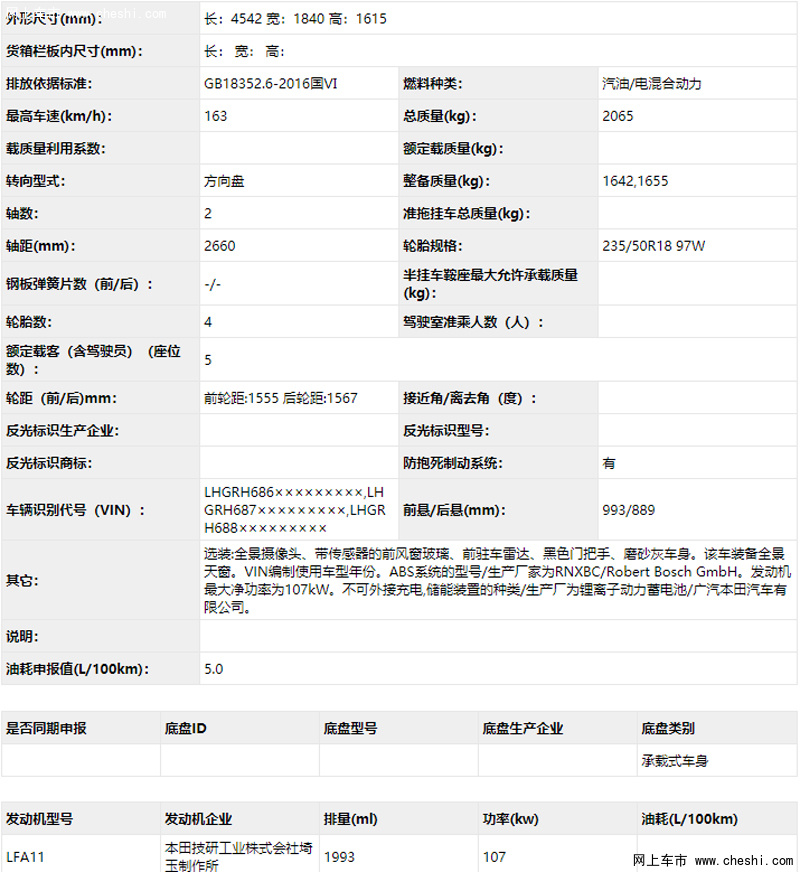Click the 轮距(前/后)mm label
The height and width of the screenshot is (872, 800).
[x=61, y=398]
